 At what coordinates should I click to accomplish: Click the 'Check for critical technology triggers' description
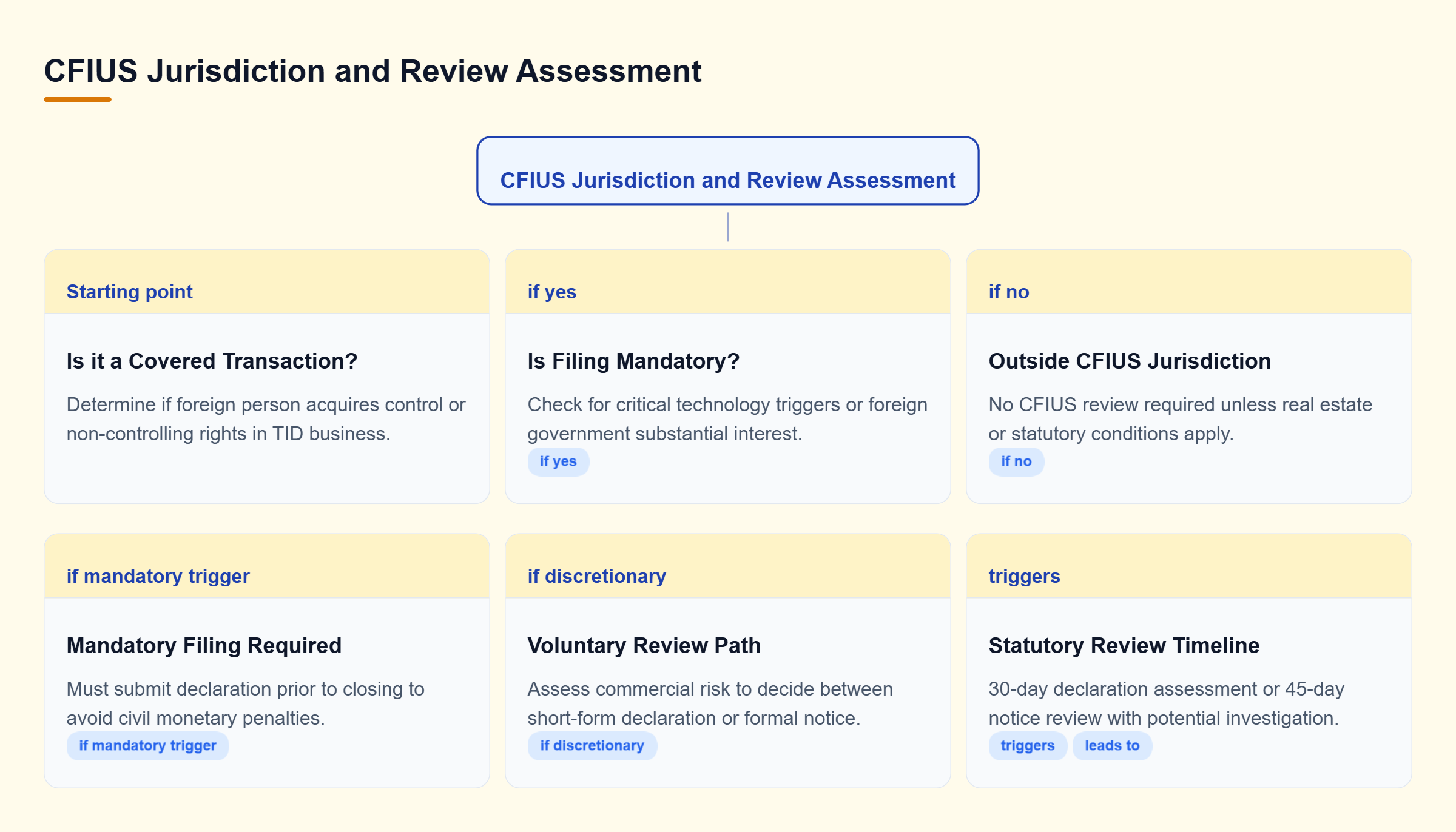click(727, 419)
